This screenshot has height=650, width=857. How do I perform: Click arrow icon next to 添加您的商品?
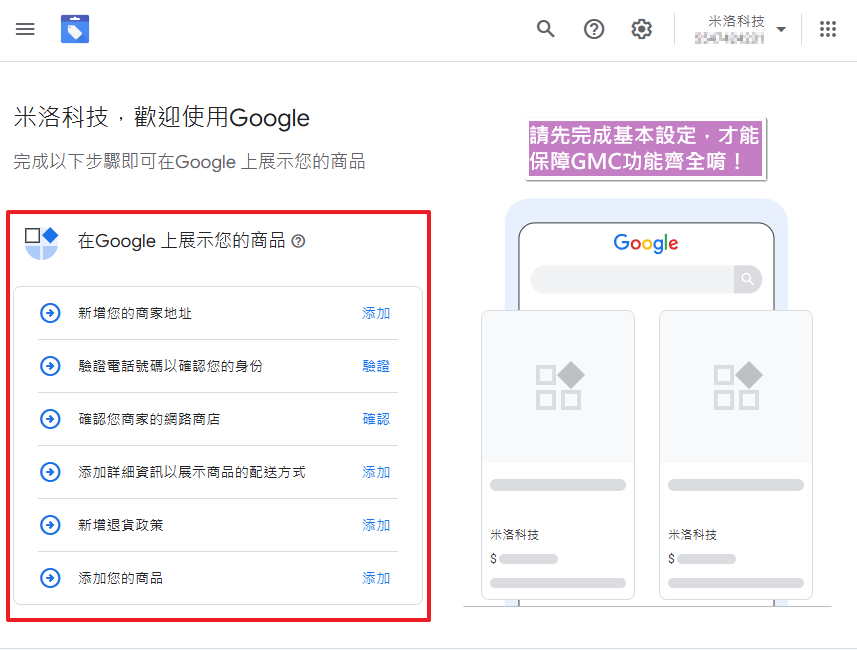tap(50, 578)
